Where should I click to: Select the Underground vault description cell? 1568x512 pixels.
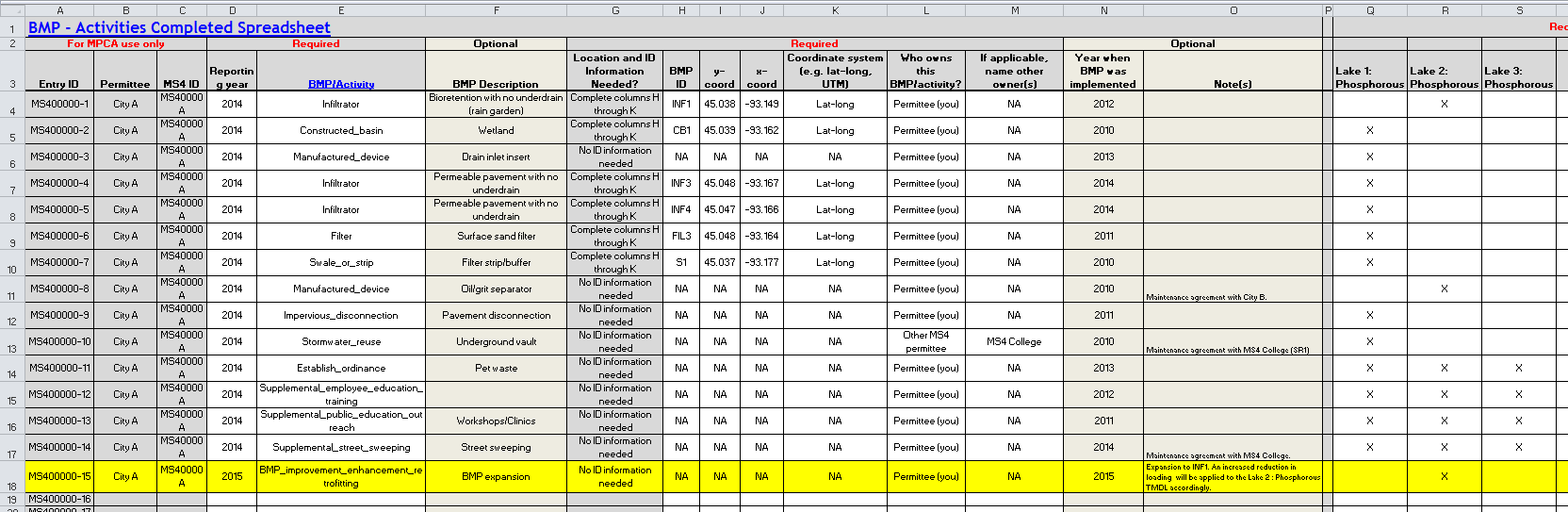[x=496, y=341]
